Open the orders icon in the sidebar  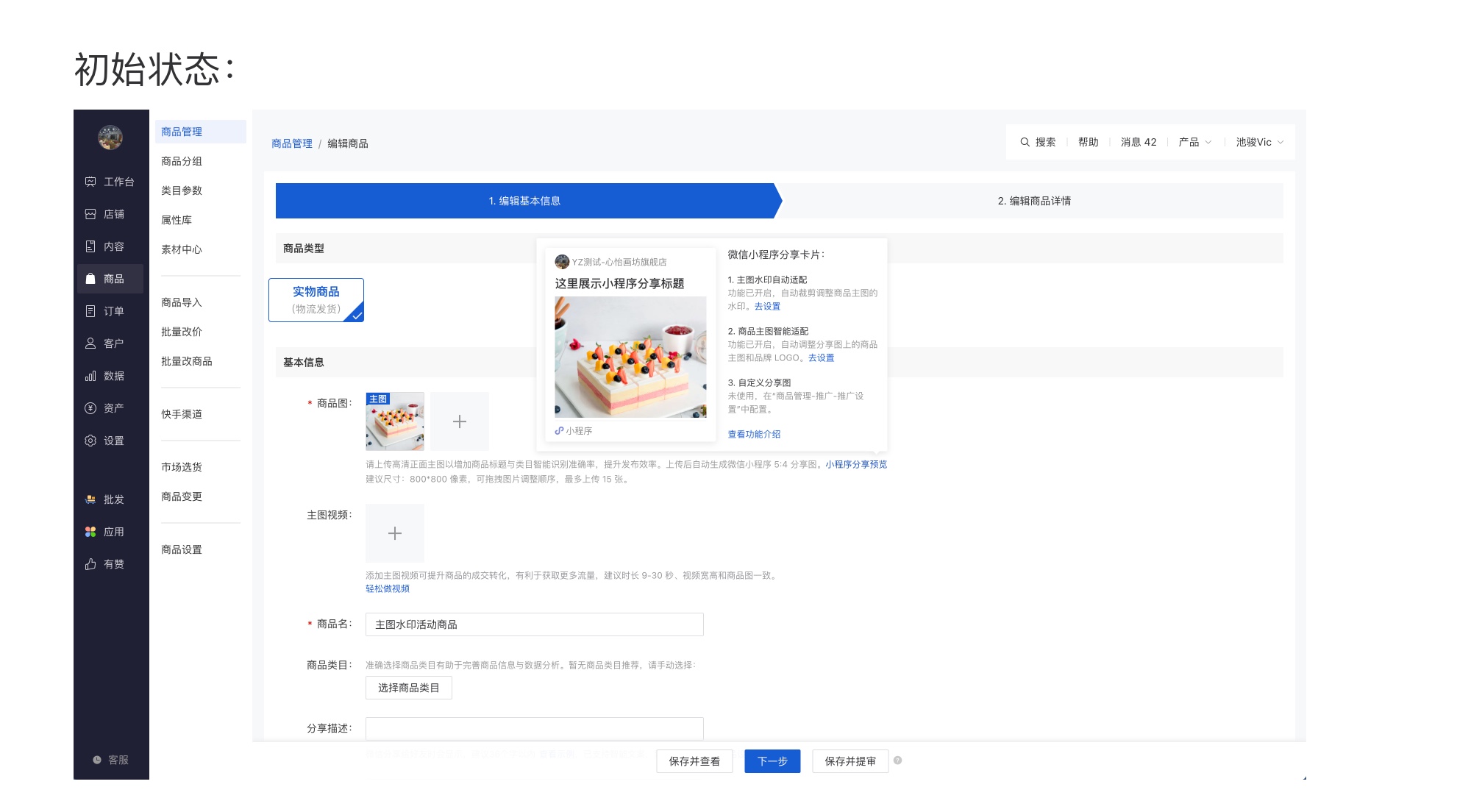(90, 311)
